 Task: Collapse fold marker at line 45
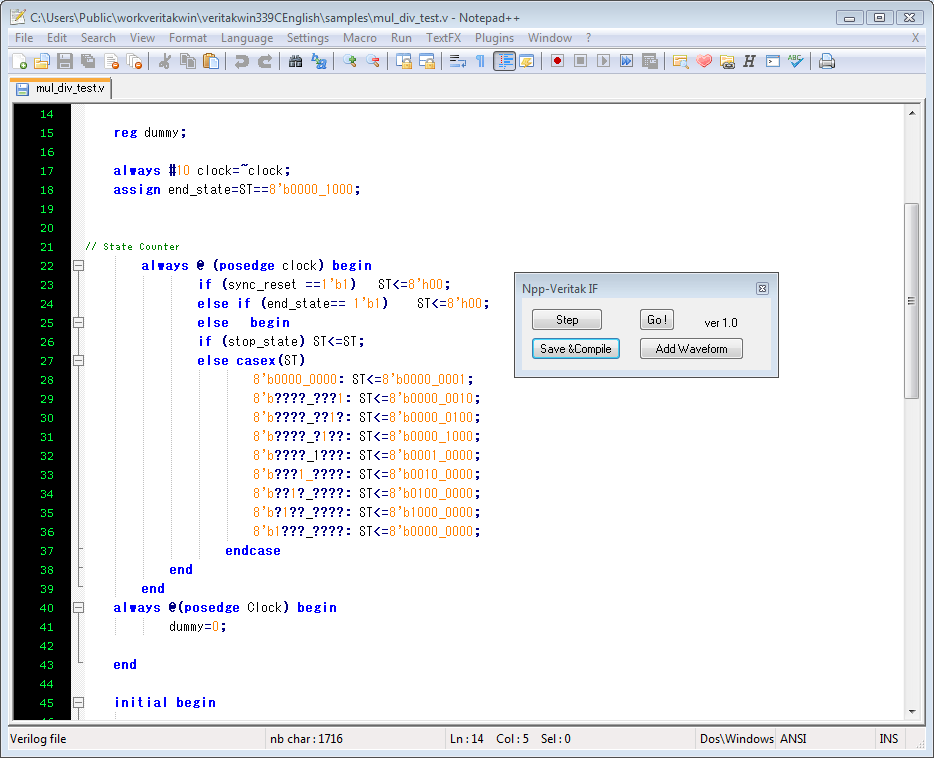(79, 703)
